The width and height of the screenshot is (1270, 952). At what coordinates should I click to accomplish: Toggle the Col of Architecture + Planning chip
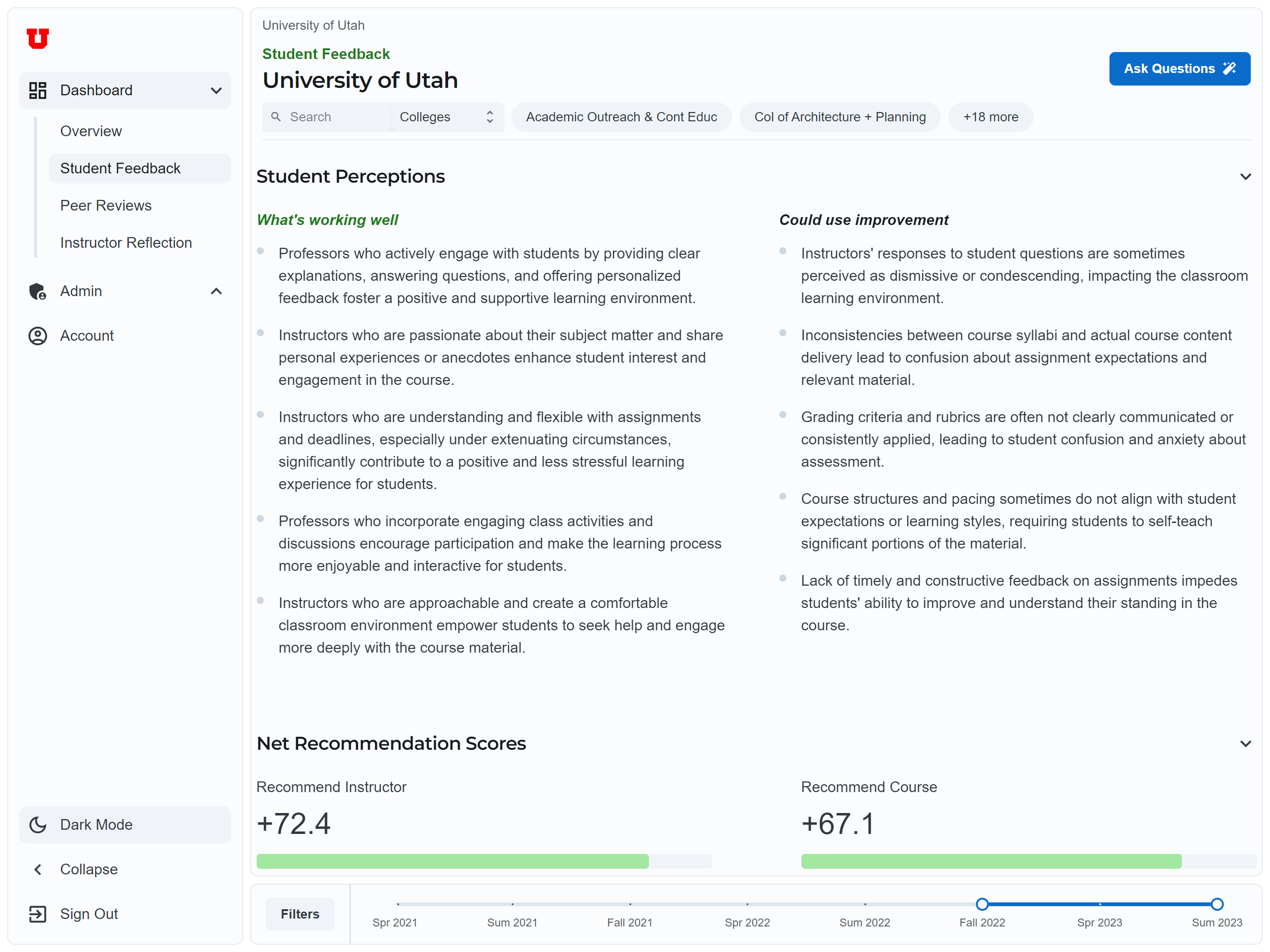pos(840,117)
